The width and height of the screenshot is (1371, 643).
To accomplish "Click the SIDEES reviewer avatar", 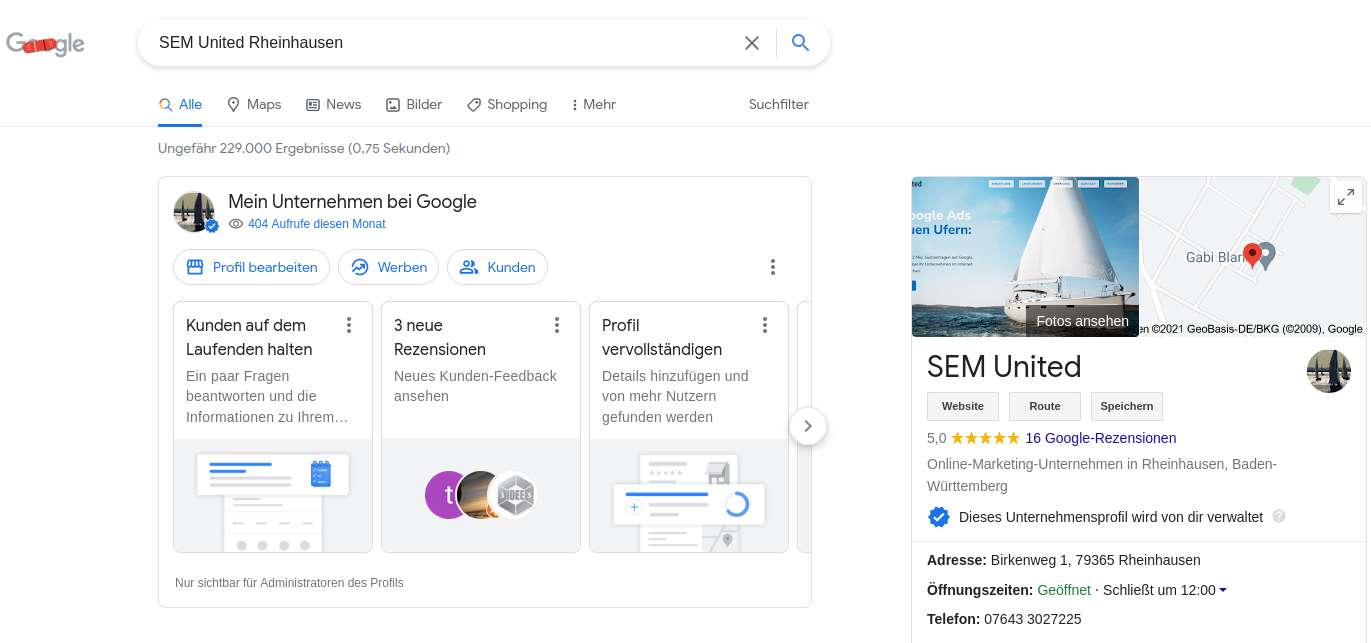I will [517, 495].
